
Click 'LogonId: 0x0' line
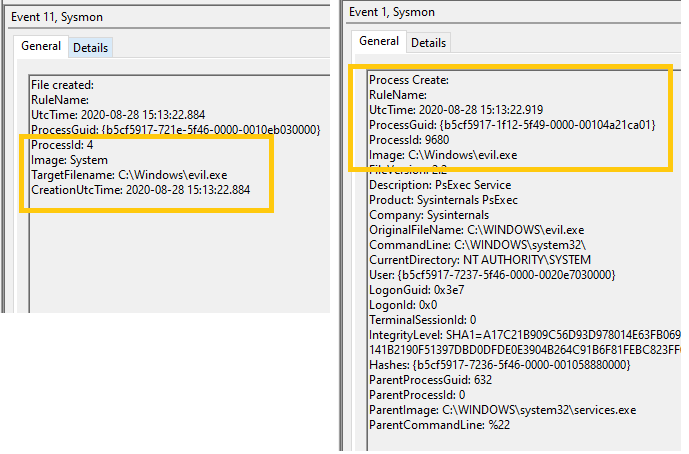pos(403,305)
